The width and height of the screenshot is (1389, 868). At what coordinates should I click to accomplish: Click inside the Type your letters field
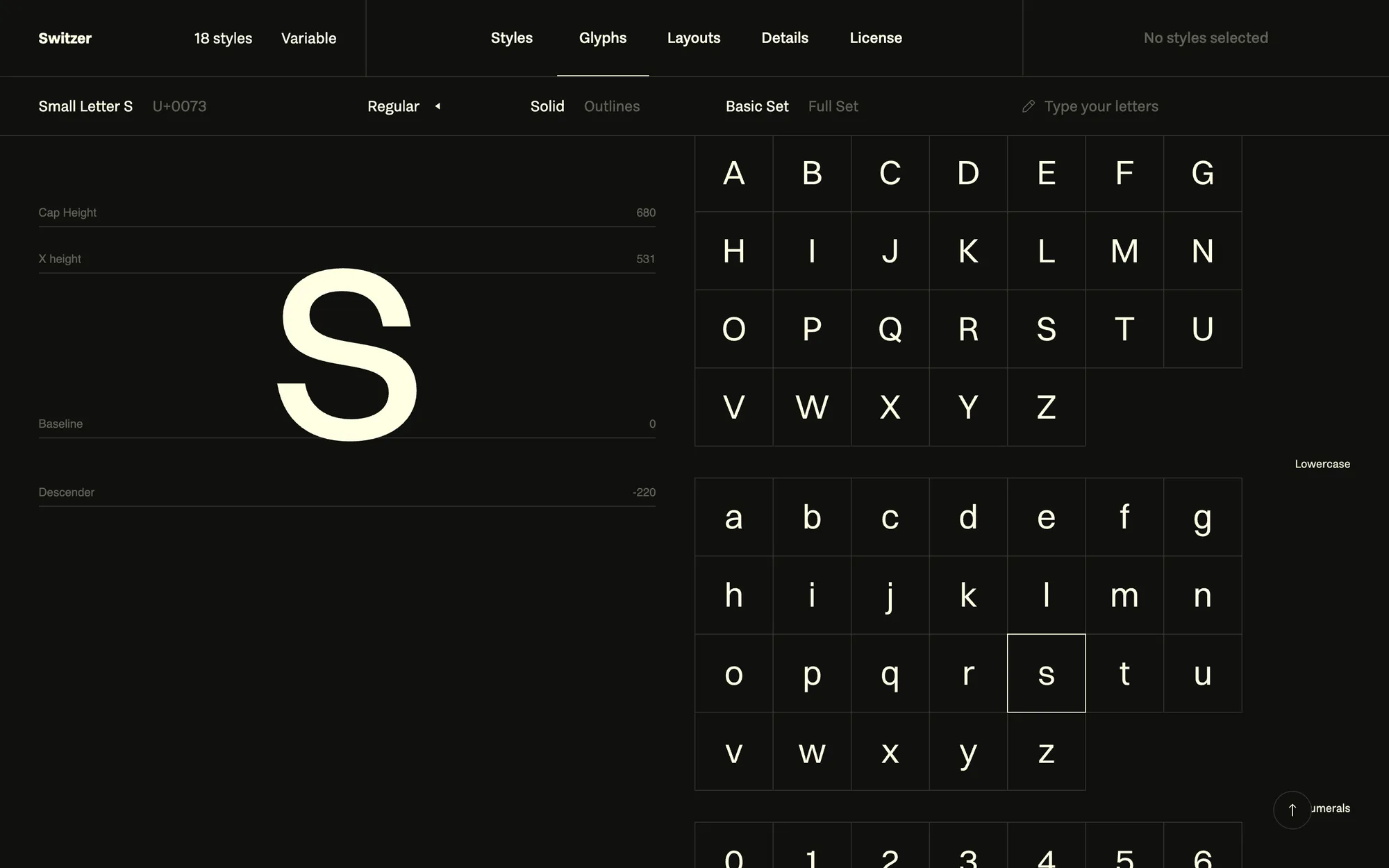[x=1101, y=106]
